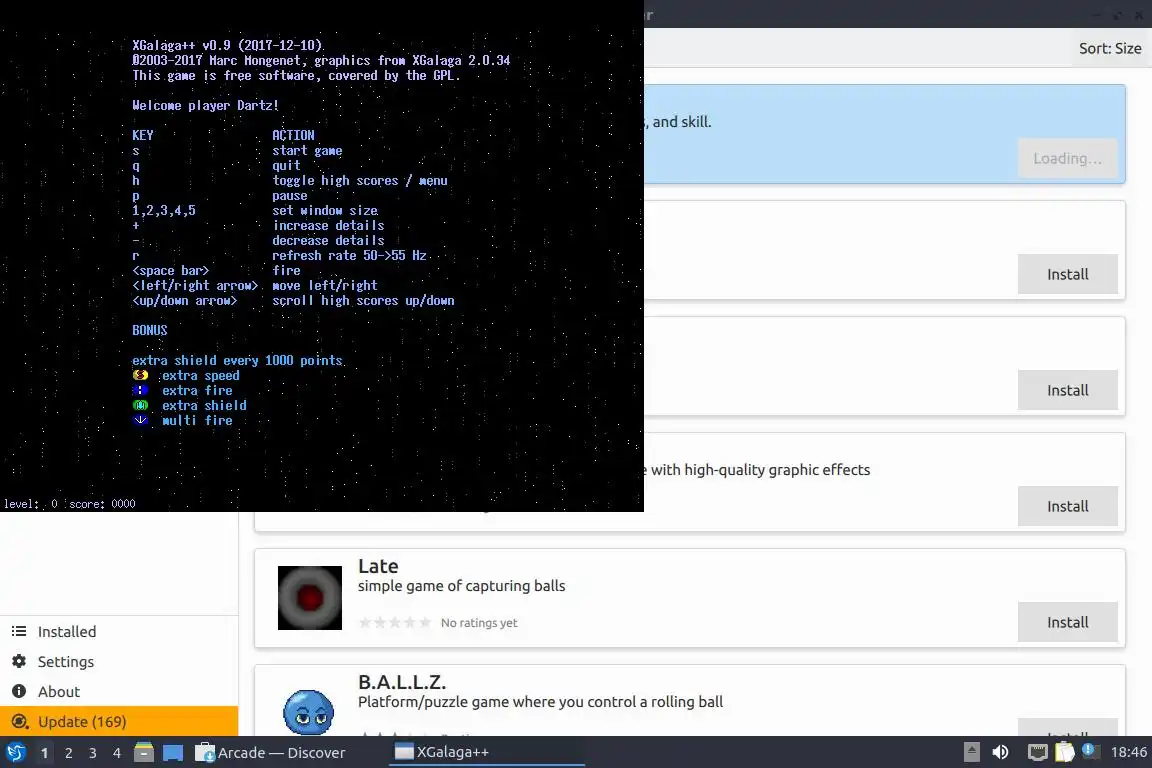This screenshot has height=768, width=1152.
Task: Click the extra fire bonus icon in XGalaga++
Action: point(140,390)
